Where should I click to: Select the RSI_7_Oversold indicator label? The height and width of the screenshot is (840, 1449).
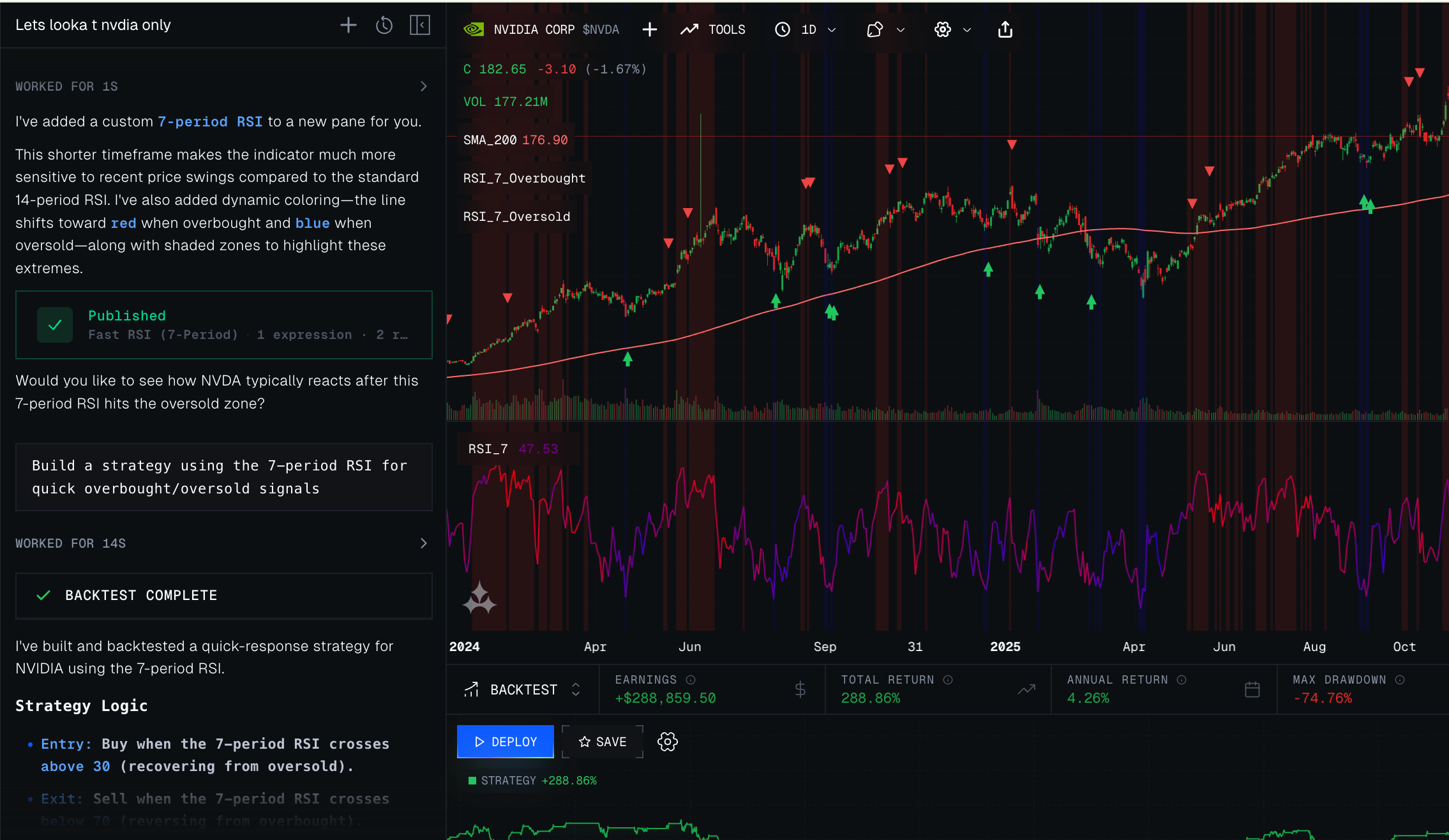pos(516,216)
